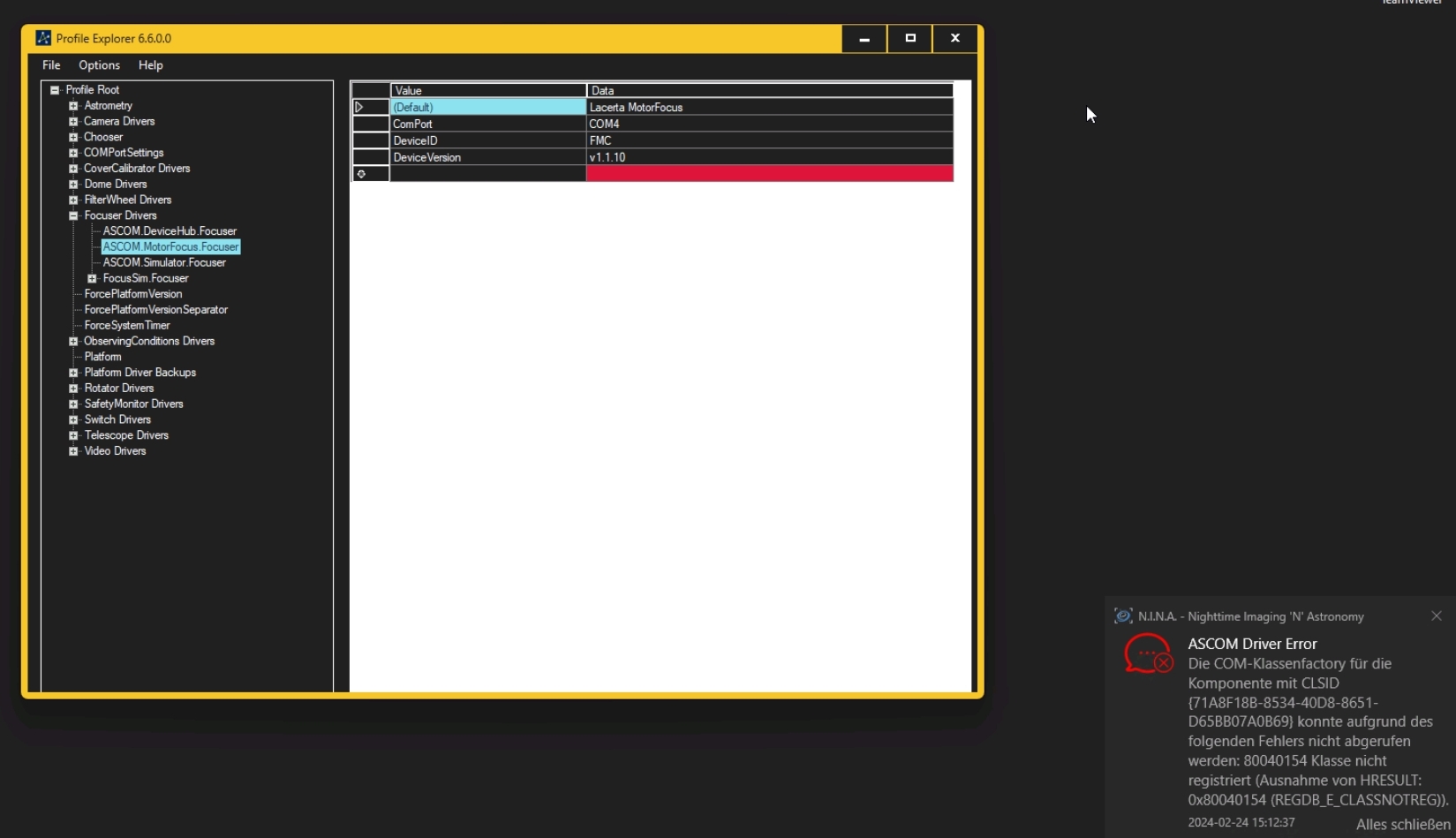Expand the FilterWheel Drivers node

pos(73,200)
